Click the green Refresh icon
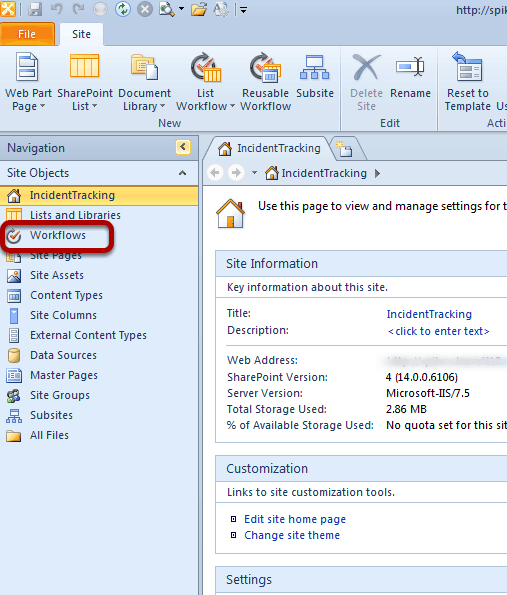This screenshot has height=595, width=507. tap(123, 9)
